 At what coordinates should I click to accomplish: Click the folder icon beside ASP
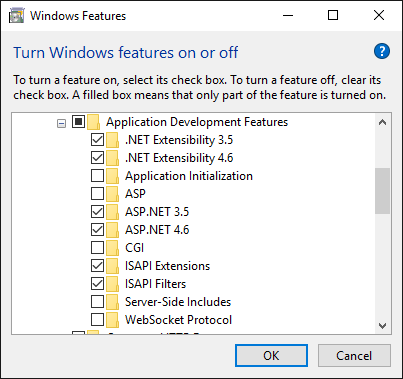click(x=112, y=194)
